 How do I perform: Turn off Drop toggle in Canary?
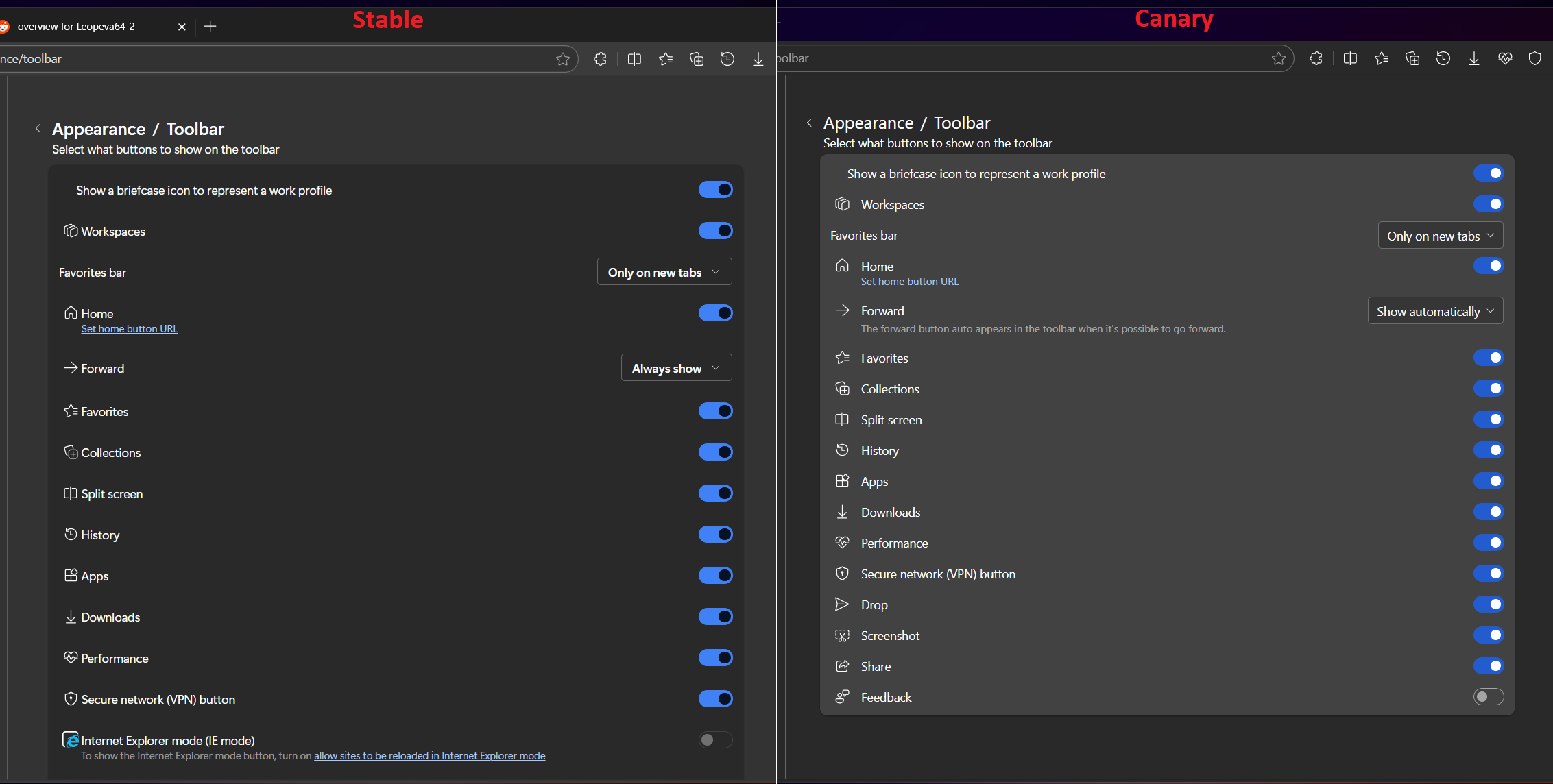(x=1488, y=604)
